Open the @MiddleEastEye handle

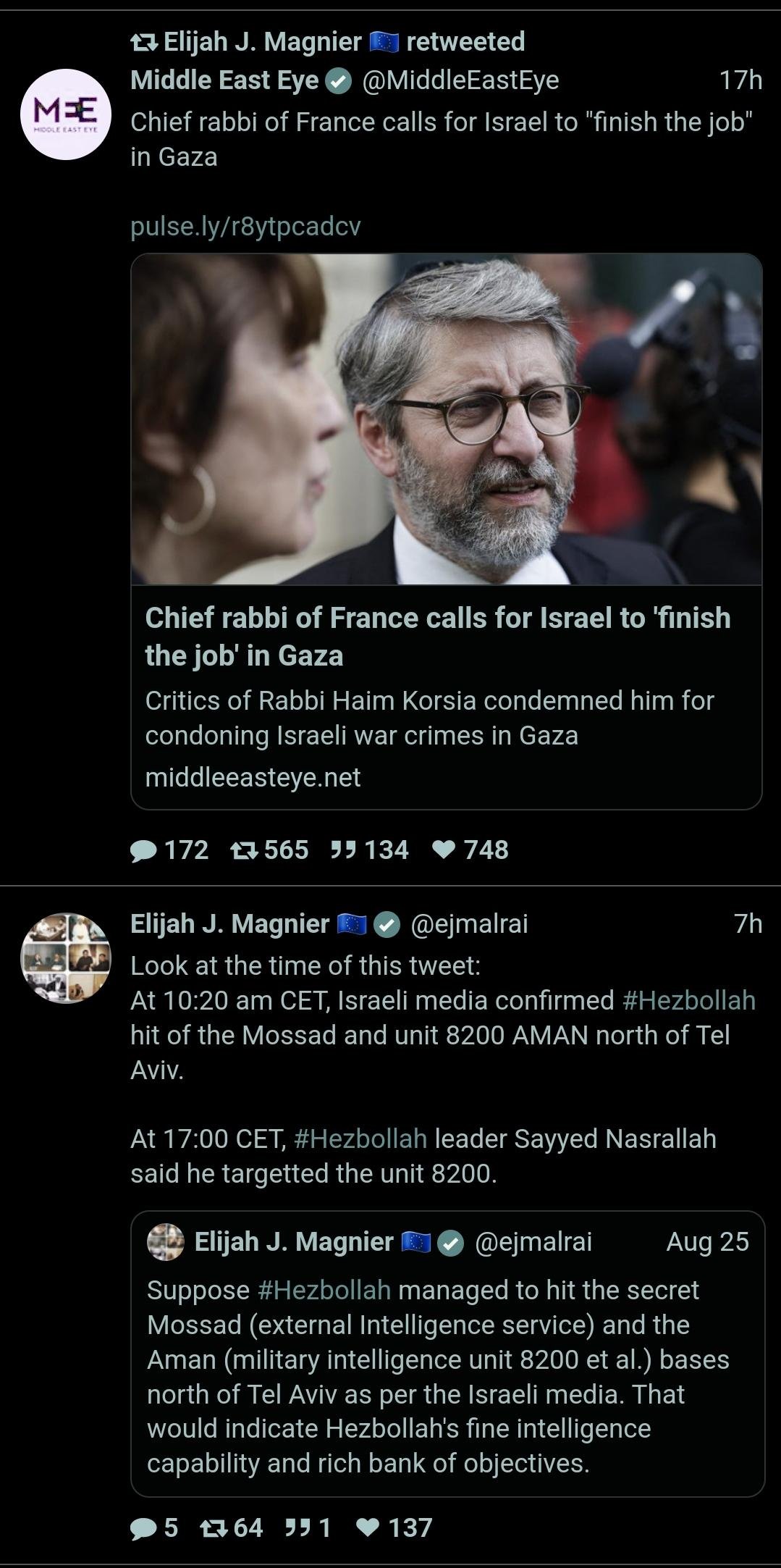click(460, 80)
